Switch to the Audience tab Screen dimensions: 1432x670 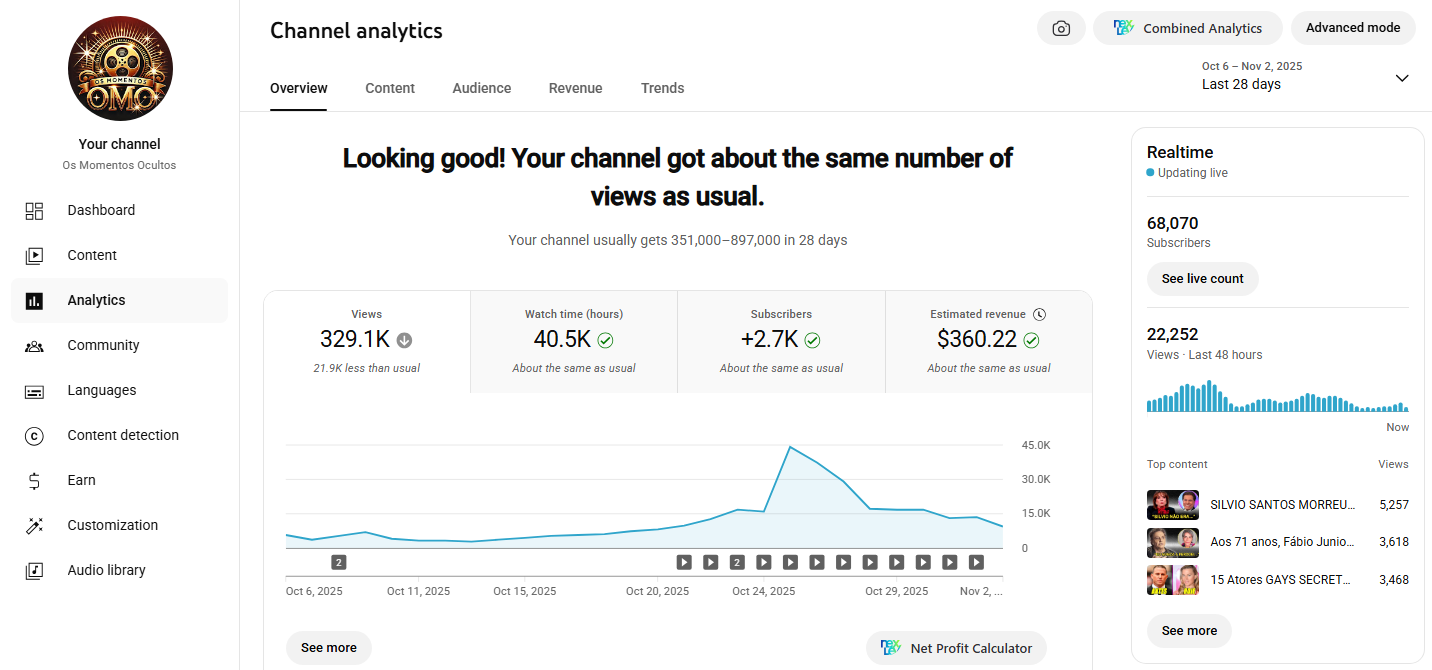click(x=481, y=88)
